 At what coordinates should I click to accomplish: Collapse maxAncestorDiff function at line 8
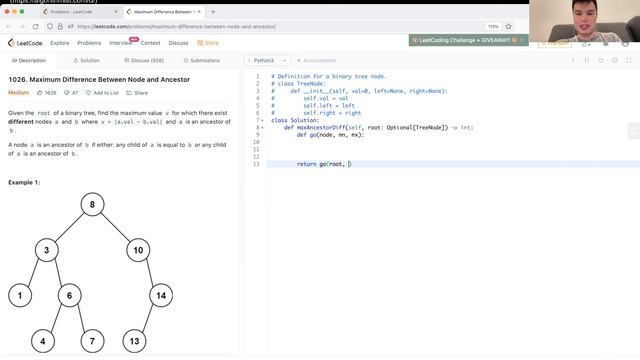click(x=262, y=128)
